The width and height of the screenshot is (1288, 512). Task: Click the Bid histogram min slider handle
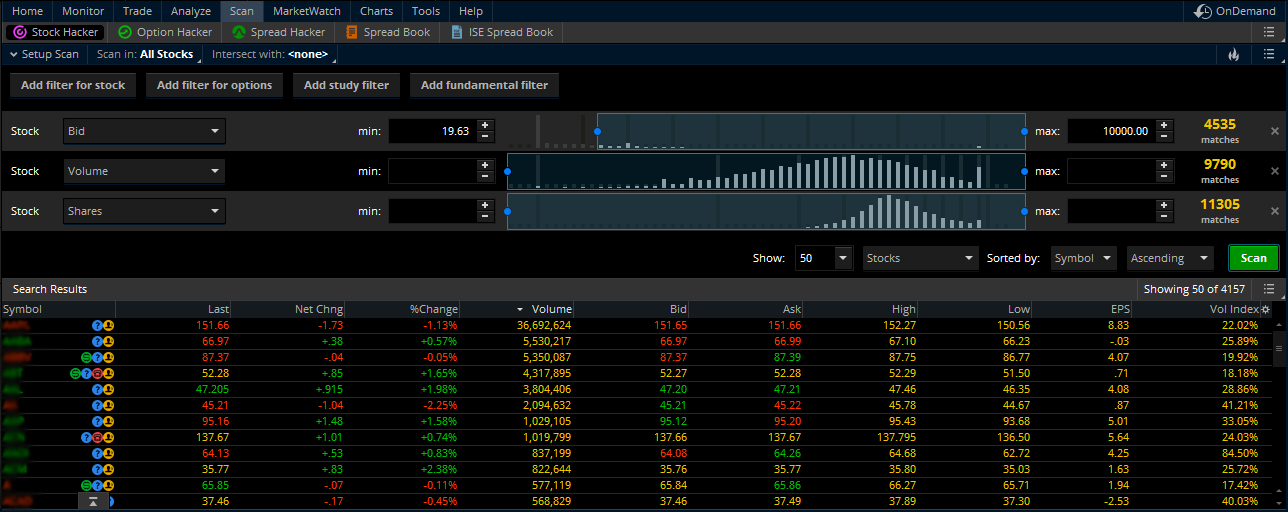tap(598, 131)
